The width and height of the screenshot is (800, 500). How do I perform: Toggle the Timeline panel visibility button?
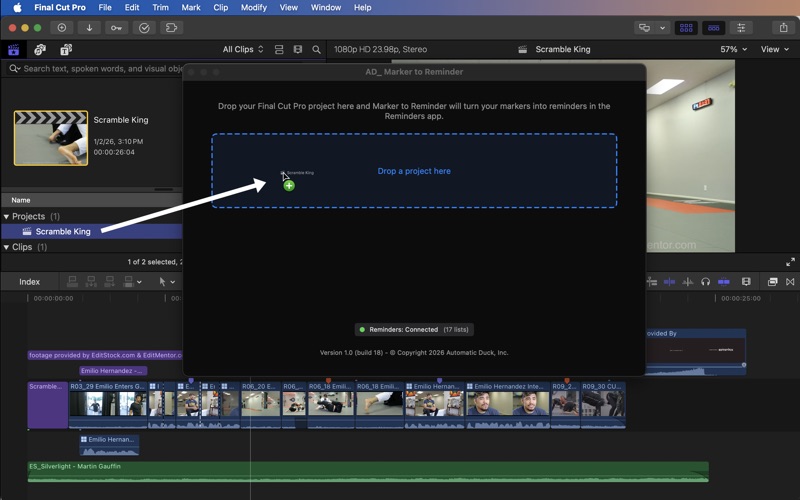click(713, 28)
